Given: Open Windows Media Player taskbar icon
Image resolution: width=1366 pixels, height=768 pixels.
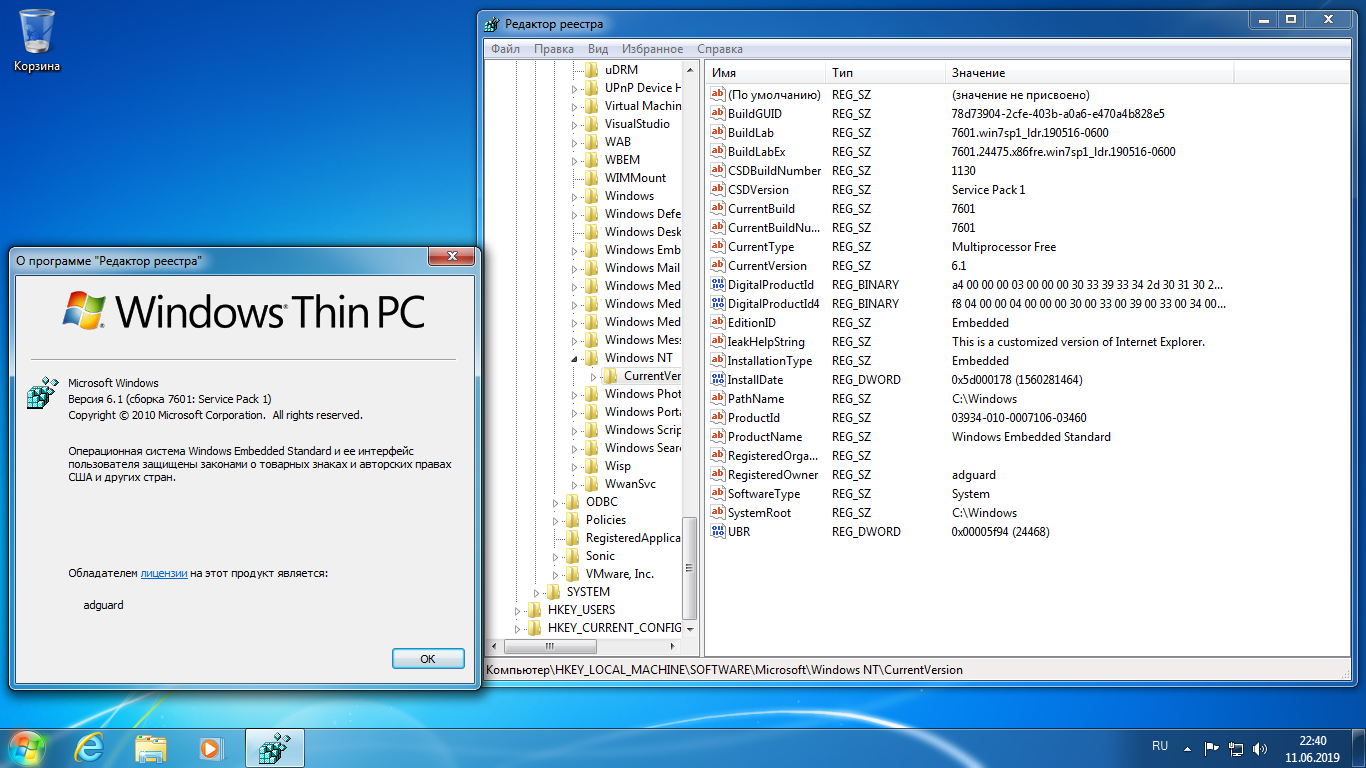Looking at the screenshot, I should point(210,748).
